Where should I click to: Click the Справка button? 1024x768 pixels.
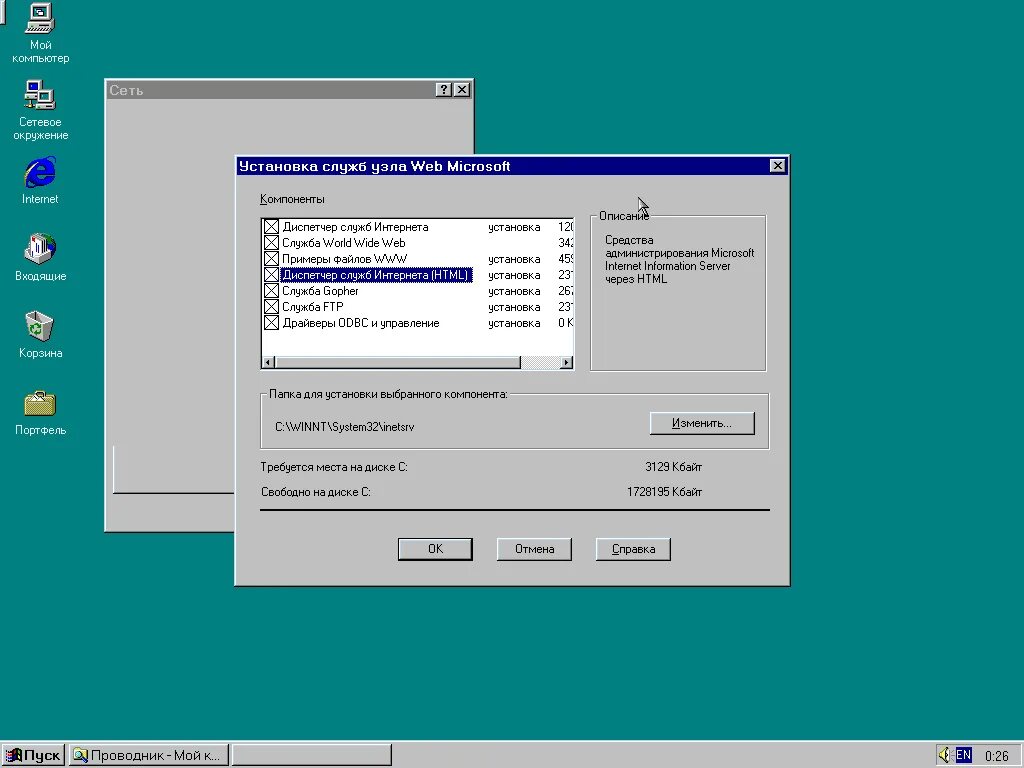(x=633, y=549)
